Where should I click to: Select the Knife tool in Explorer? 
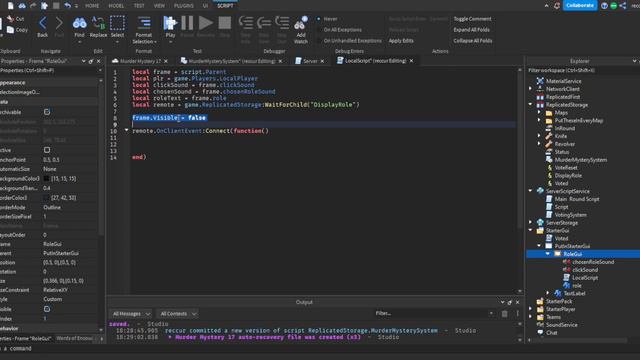click(x=560, y=136)
